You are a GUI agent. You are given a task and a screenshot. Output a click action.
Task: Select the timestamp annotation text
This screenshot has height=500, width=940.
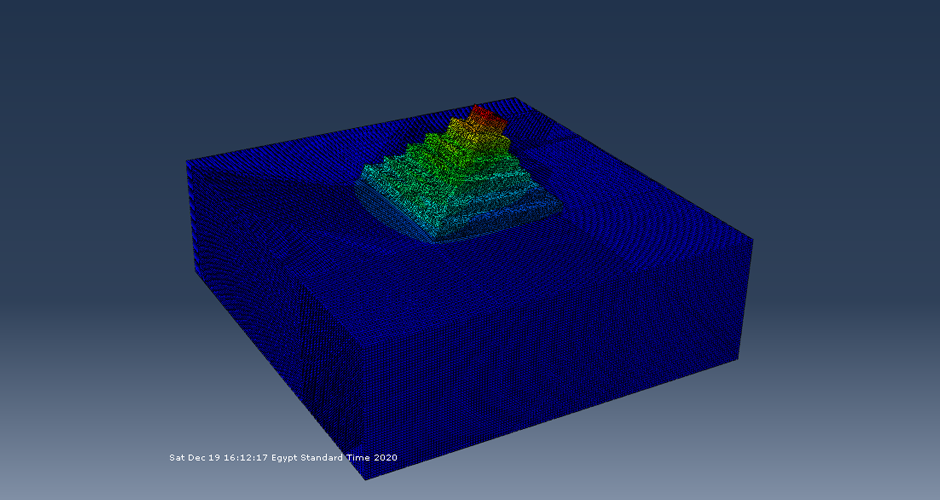click(x=283, y=457)
